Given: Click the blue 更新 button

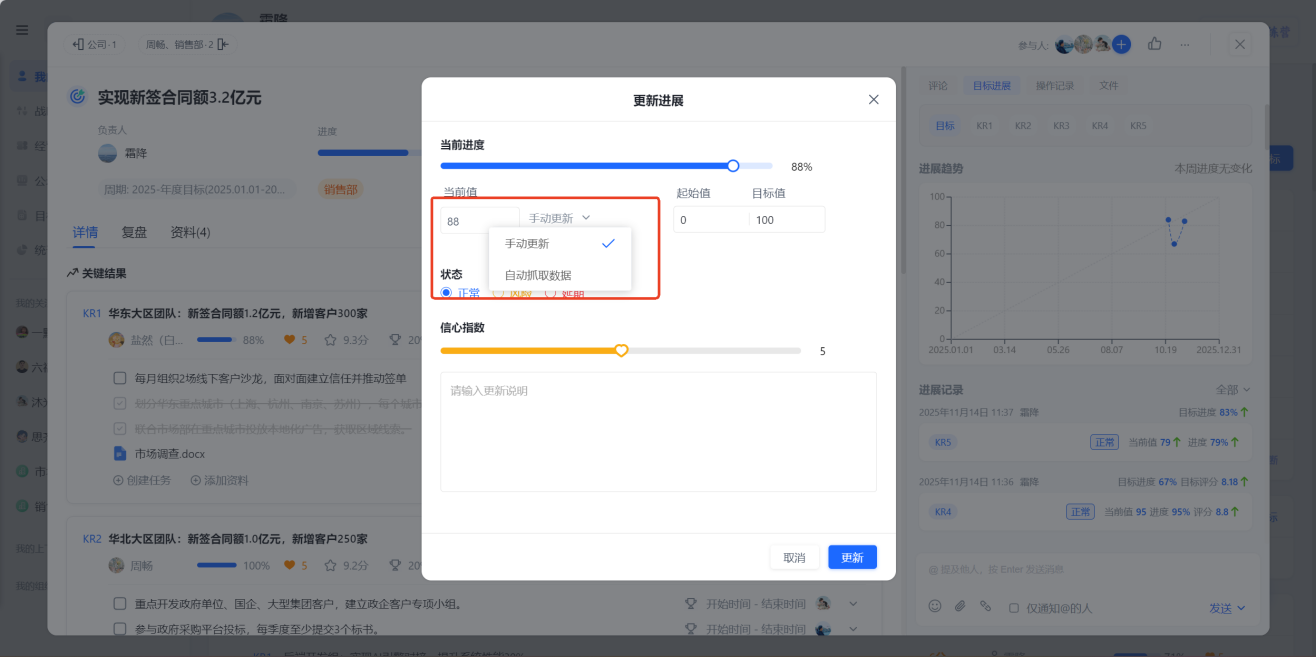Looking at the screenshot, I should (852, 557).
